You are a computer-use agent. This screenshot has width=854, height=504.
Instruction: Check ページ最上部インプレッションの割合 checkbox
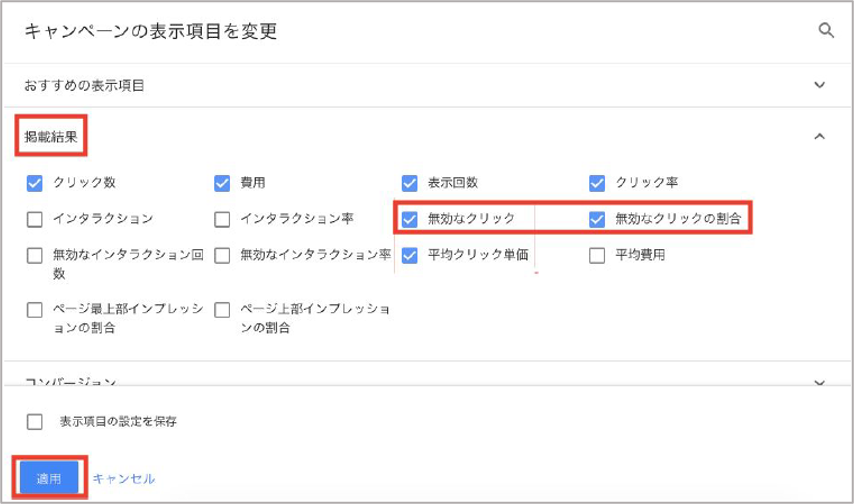[35, 310]
